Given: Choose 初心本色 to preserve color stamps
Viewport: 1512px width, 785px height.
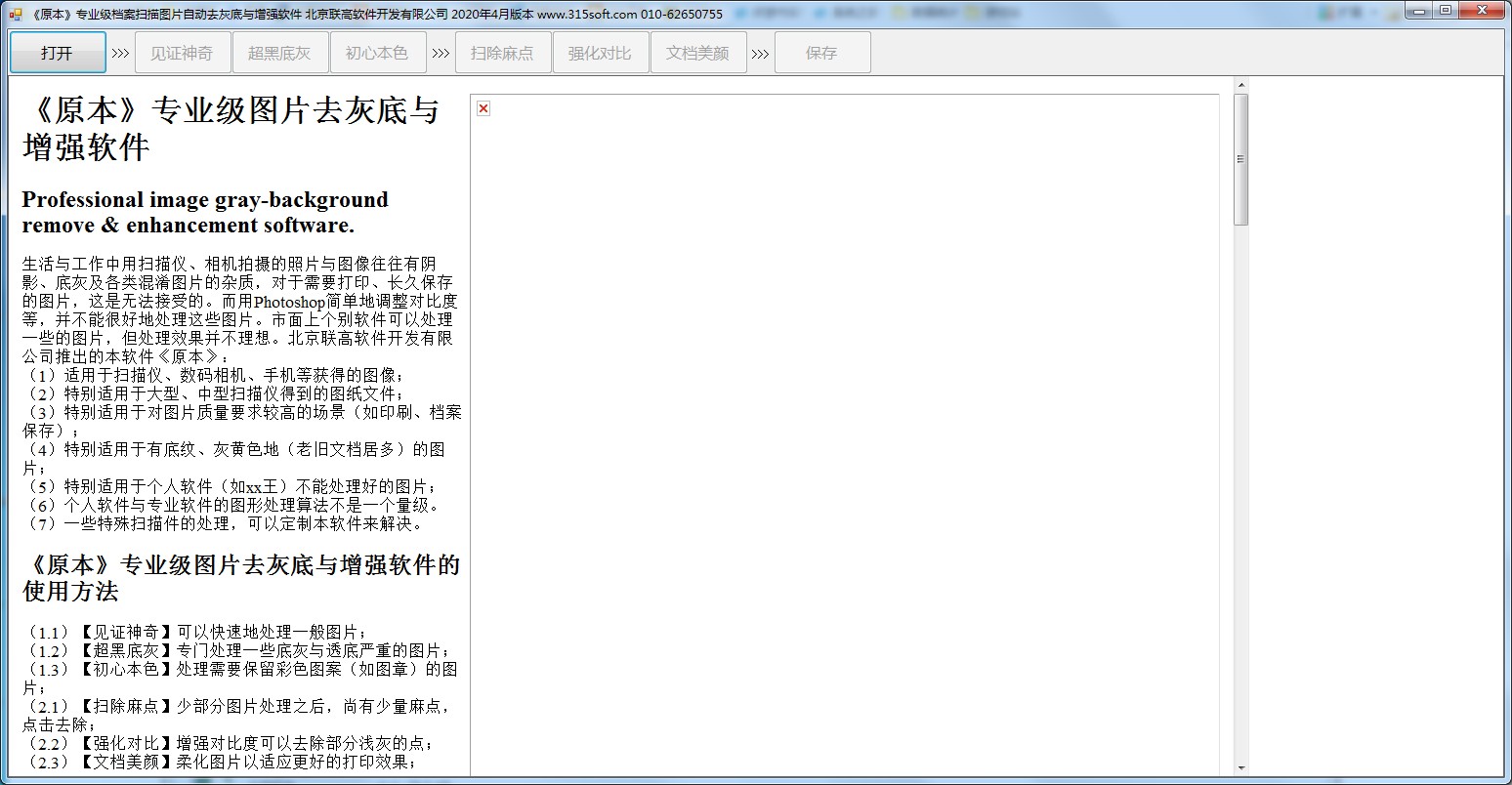Looking at the screenshot, I should 378,52.
